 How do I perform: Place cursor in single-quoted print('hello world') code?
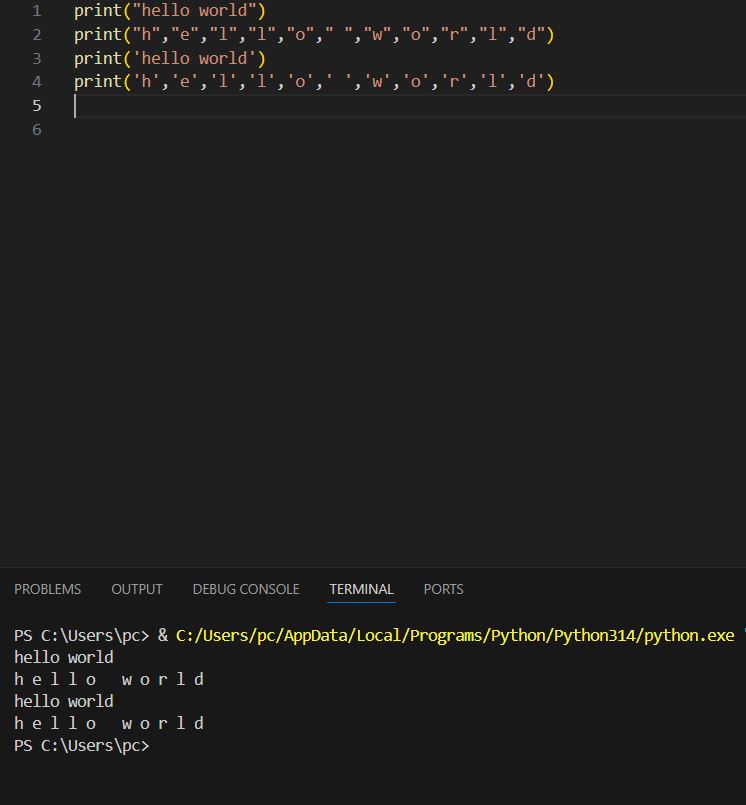coord(170,58)
